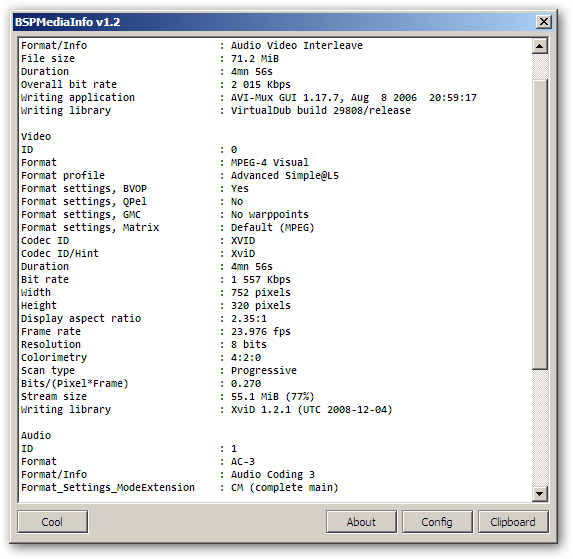Select 'Default (MPEG)' matrix value
This screenshot has height=559, width=573.
[x=273, y=228]
